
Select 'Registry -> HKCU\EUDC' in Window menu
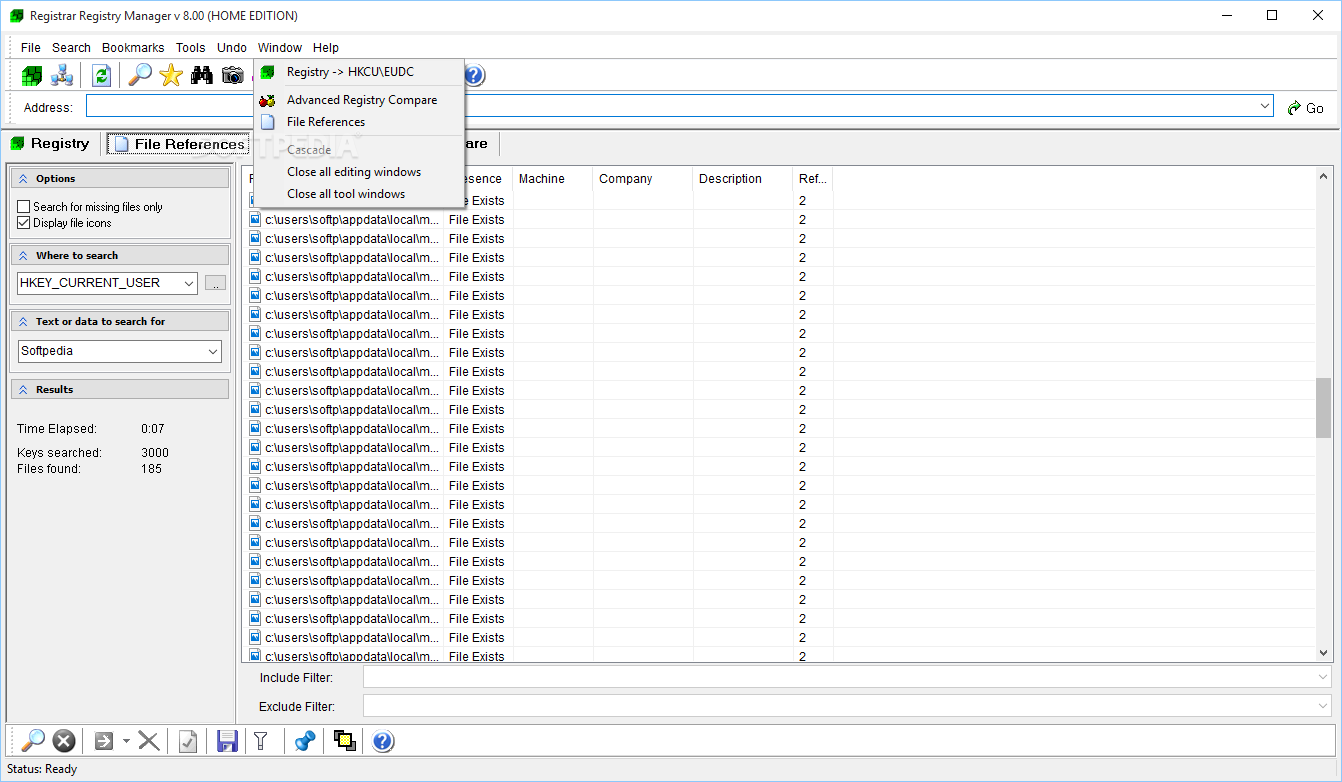[x=360, y=72]
